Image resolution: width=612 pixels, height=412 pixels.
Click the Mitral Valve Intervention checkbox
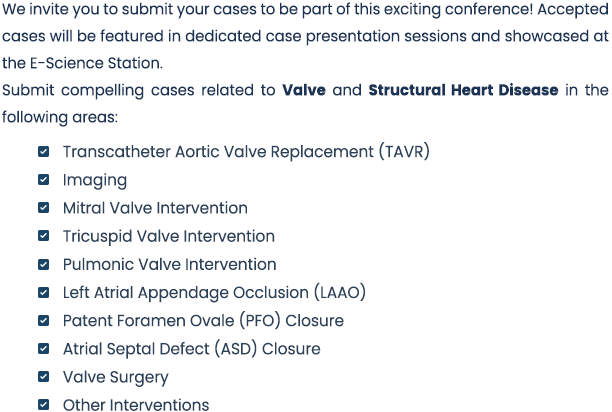coord(43,208)
